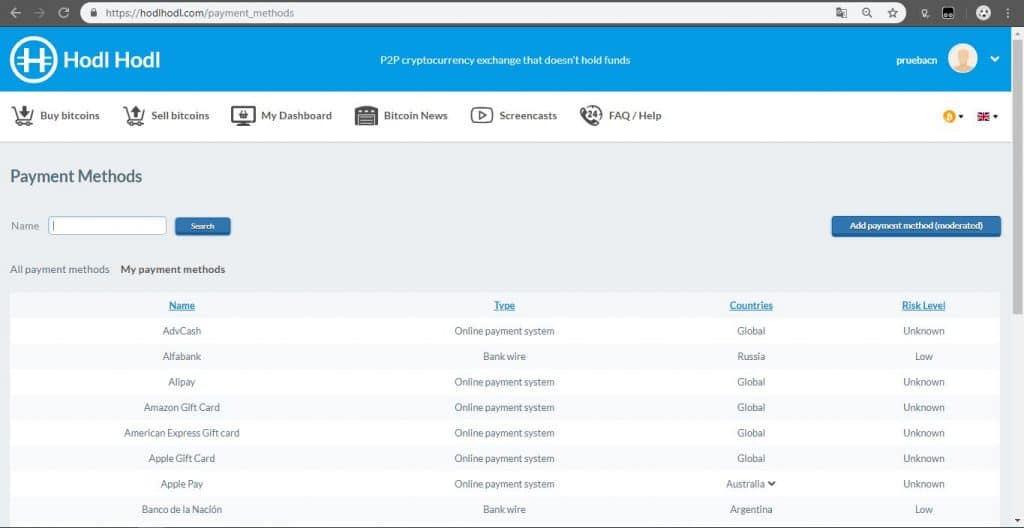Click the Alfabank row name

(182, 357)
